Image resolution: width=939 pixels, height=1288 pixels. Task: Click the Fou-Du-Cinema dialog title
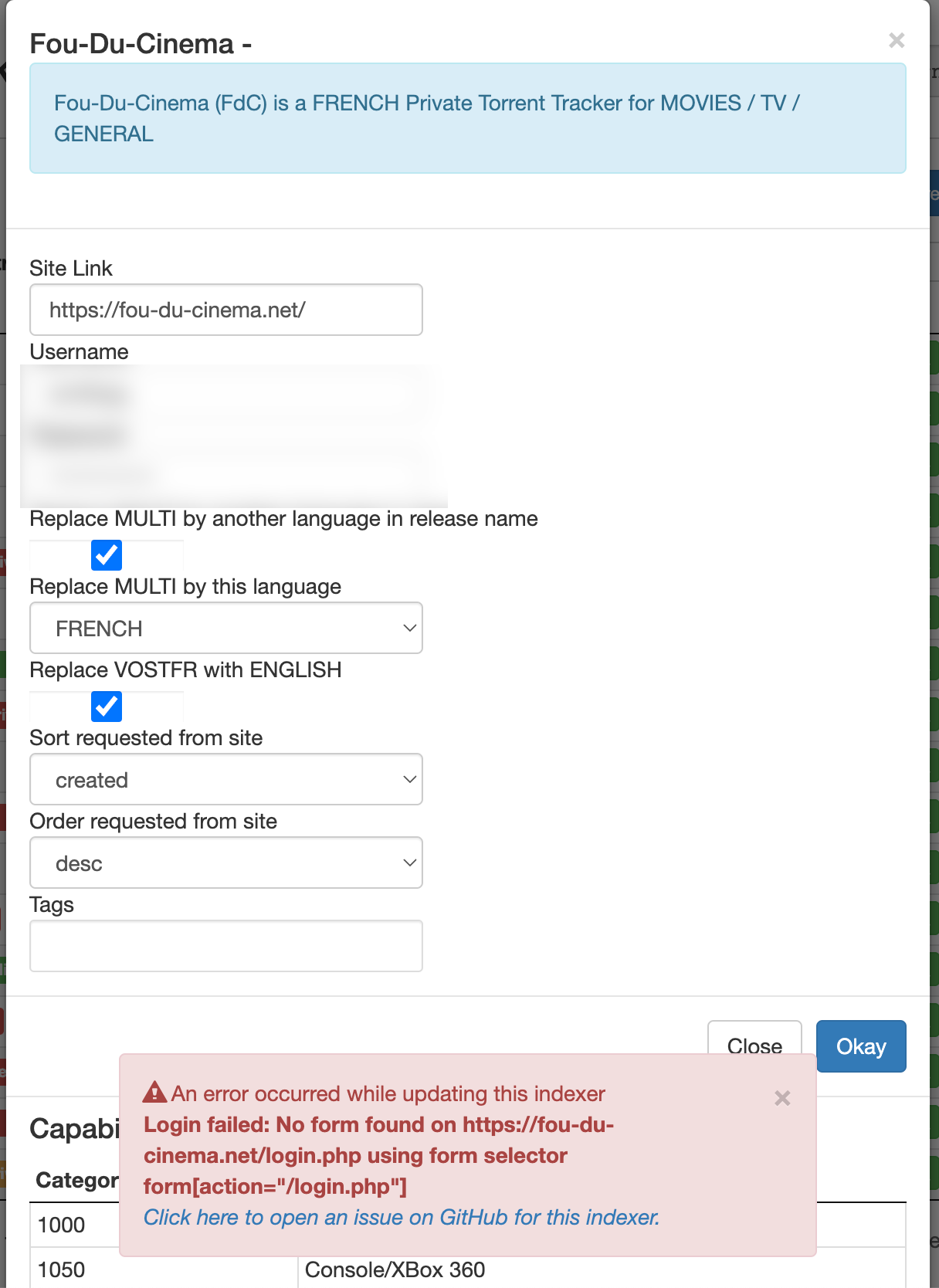click(141, 44)
